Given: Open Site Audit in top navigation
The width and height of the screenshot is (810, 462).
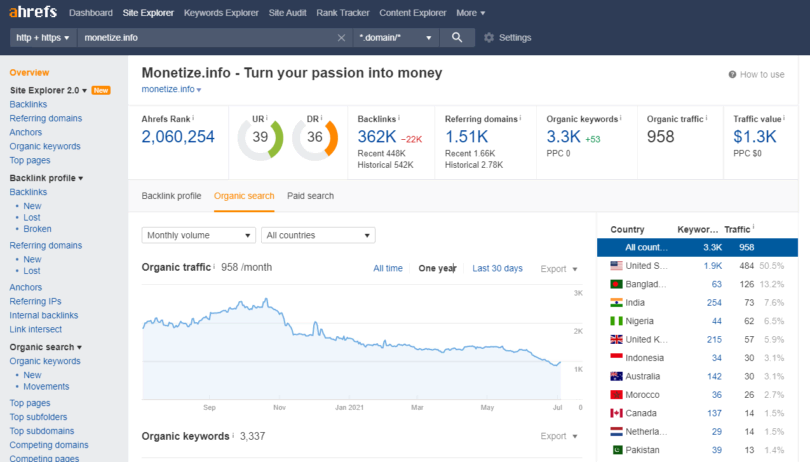Looking at the screenshot, I should (x=287, y=13).
